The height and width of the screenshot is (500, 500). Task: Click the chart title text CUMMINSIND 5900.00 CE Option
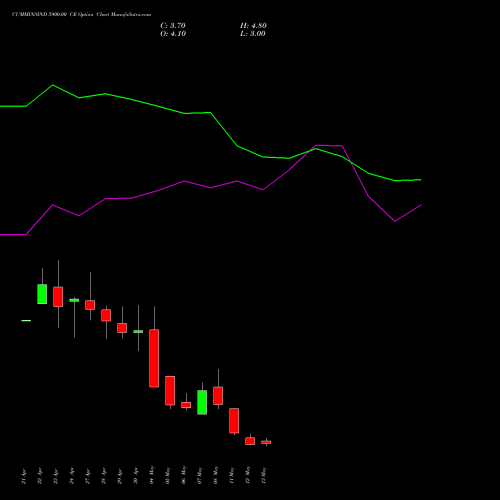[x=53, y=15]
